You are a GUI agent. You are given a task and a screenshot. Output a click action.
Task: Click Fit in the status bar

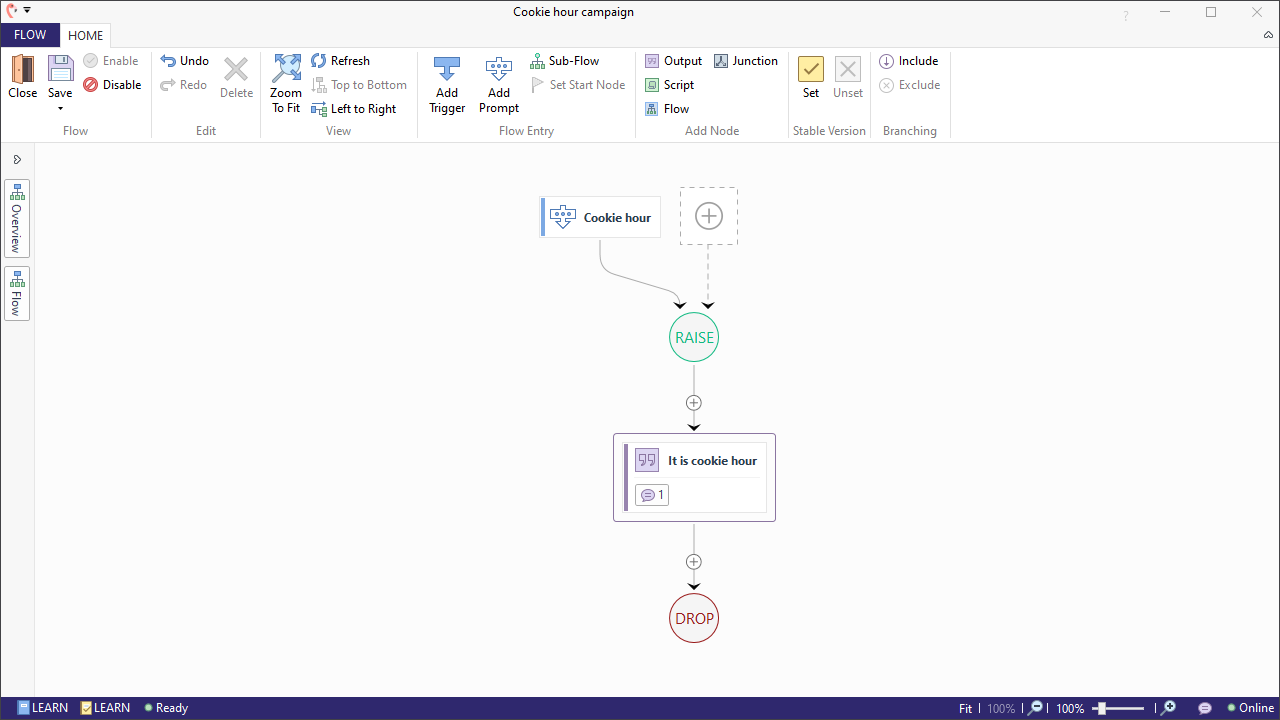(x=964, y=707)
